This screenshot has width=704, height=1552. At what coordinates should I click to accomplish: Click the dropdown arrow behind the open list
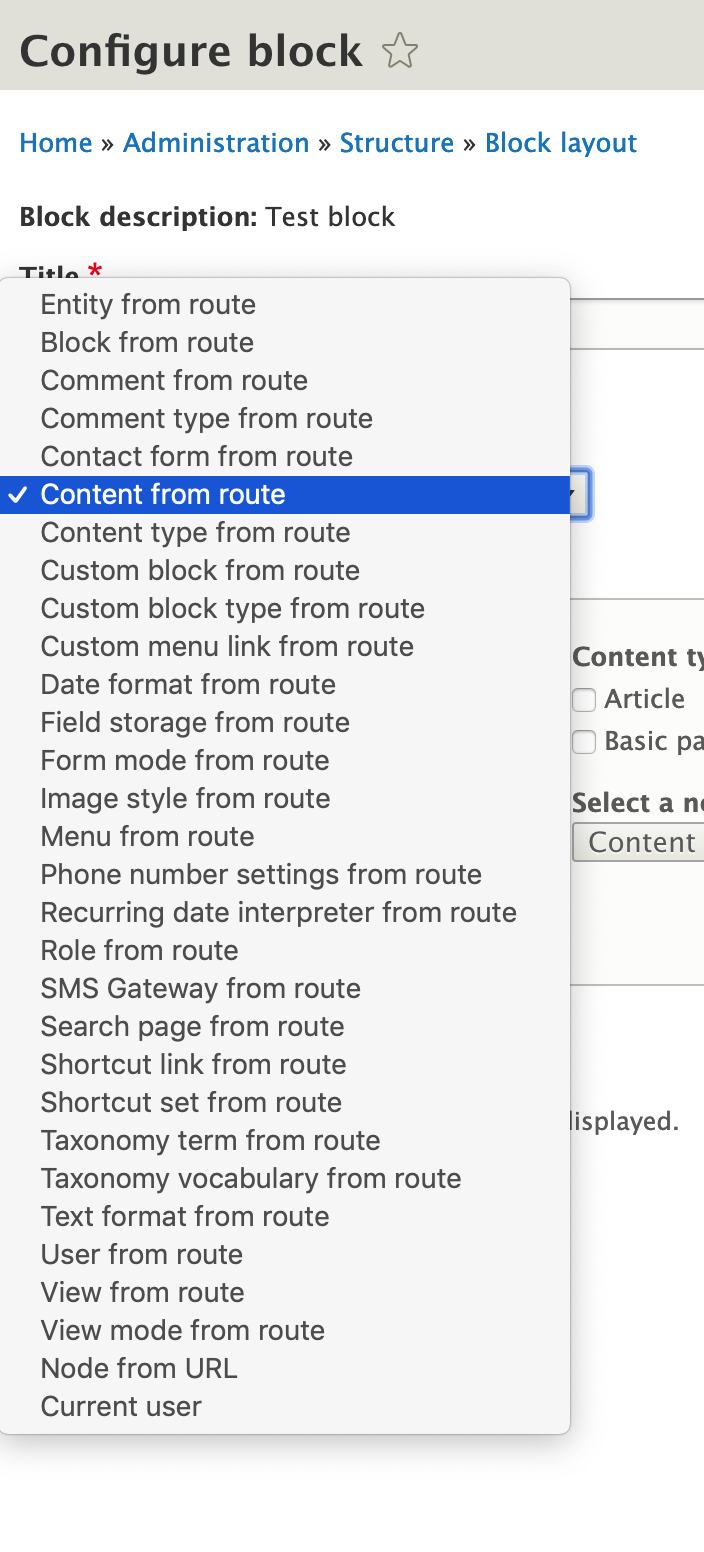click(x=580, y=494)
